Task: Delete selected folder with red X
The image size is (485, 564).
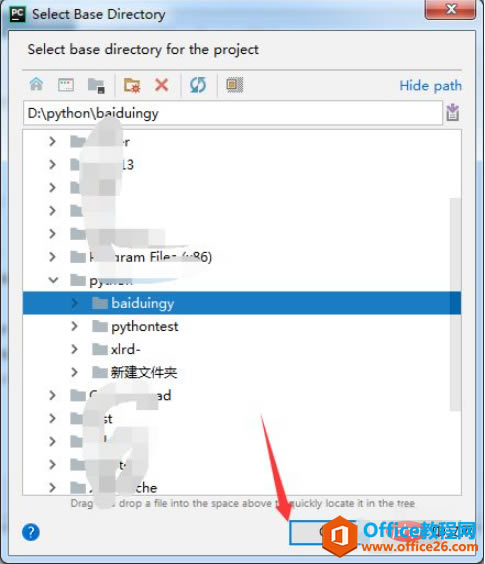Action: click(x=162, y=85)
